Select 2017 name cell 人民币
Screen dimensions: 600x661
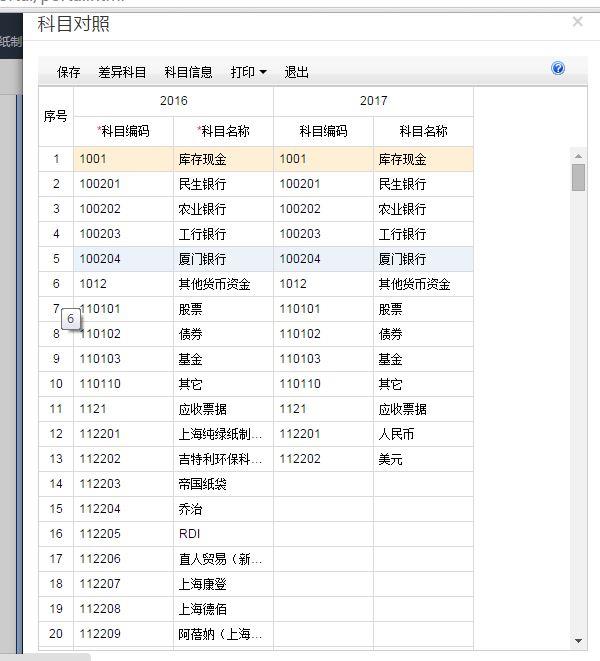(423, 434)
